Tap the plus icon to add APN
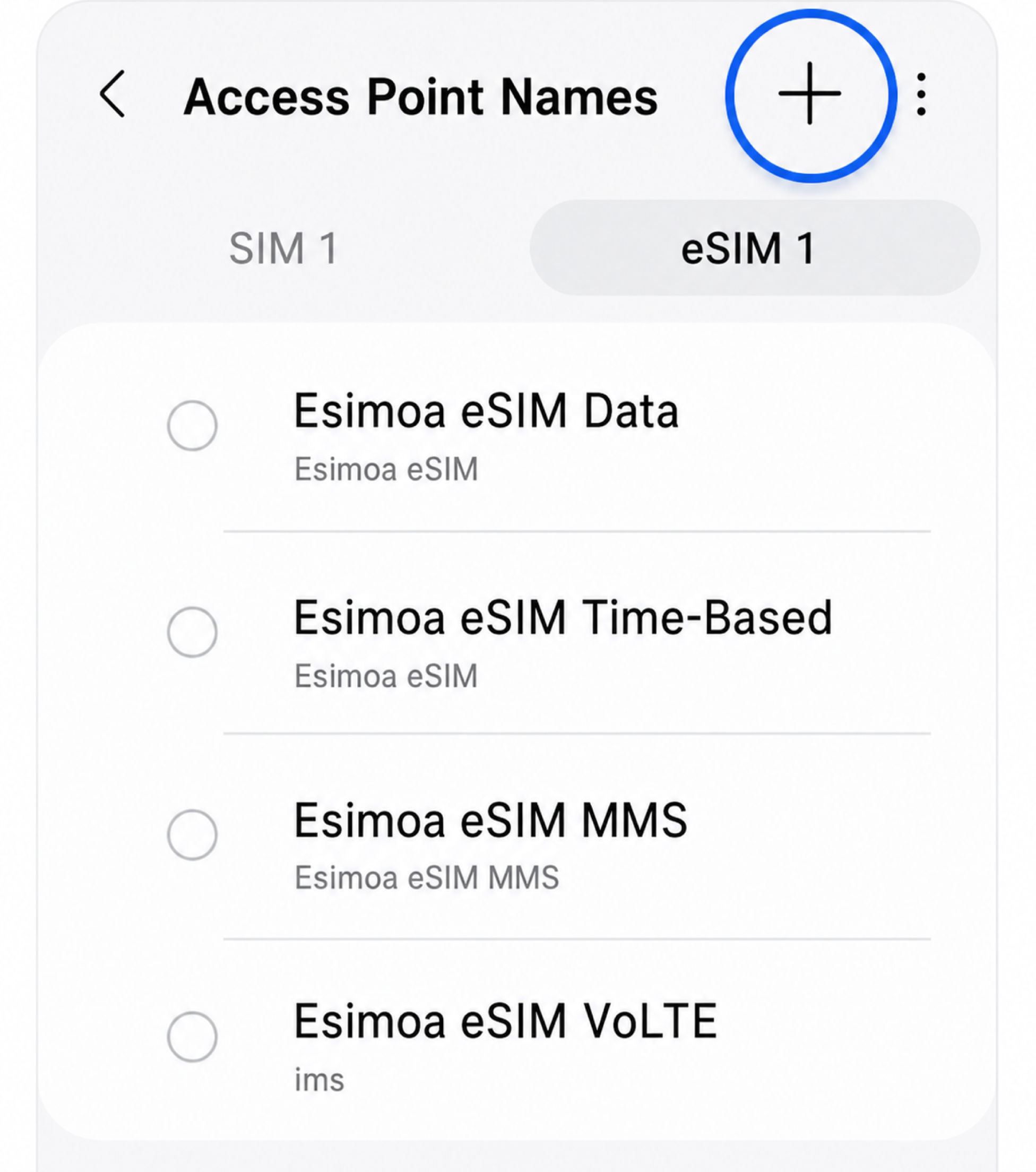 [809, 93]
